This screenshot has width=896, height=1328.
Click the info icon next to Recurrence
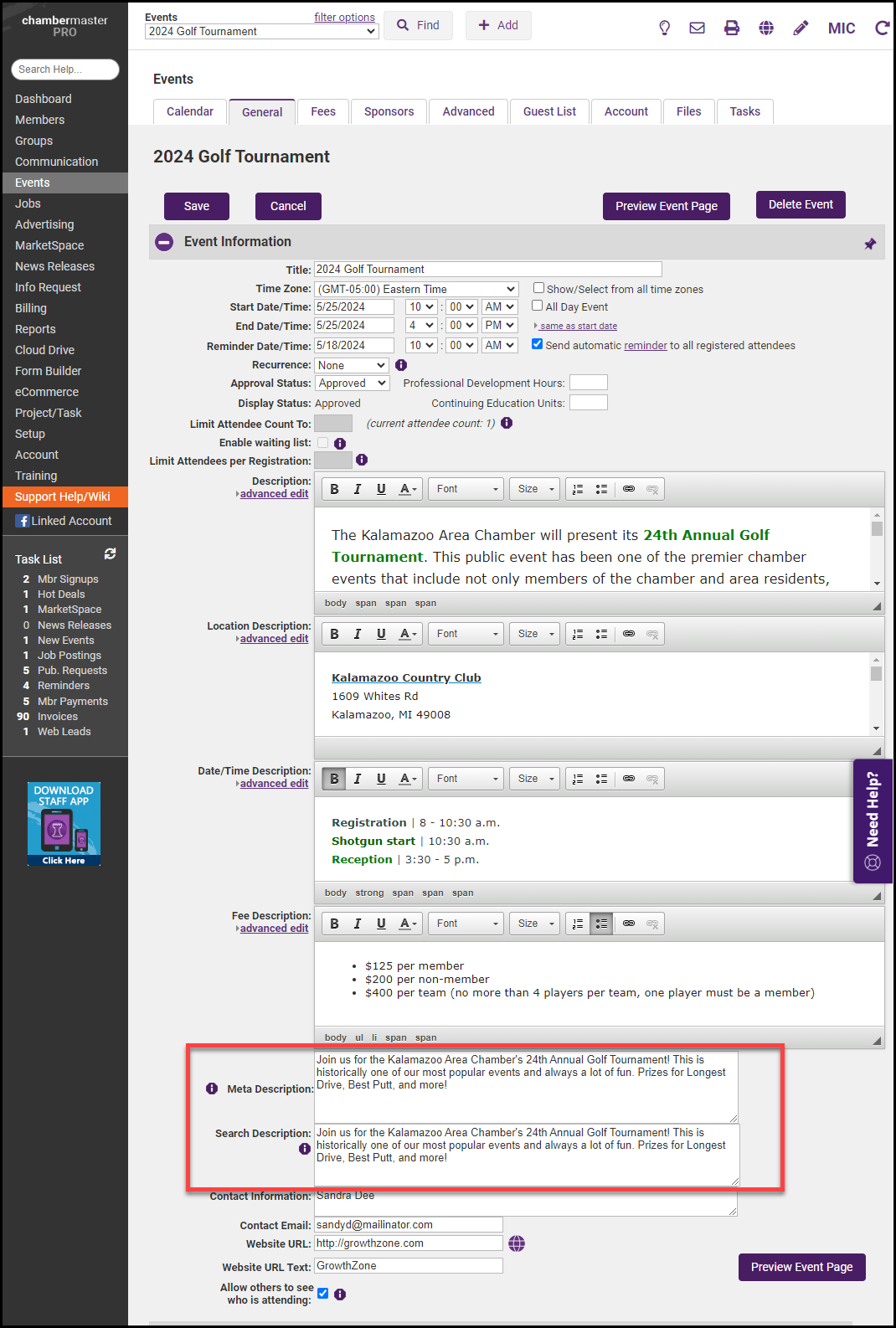(401, 365)
